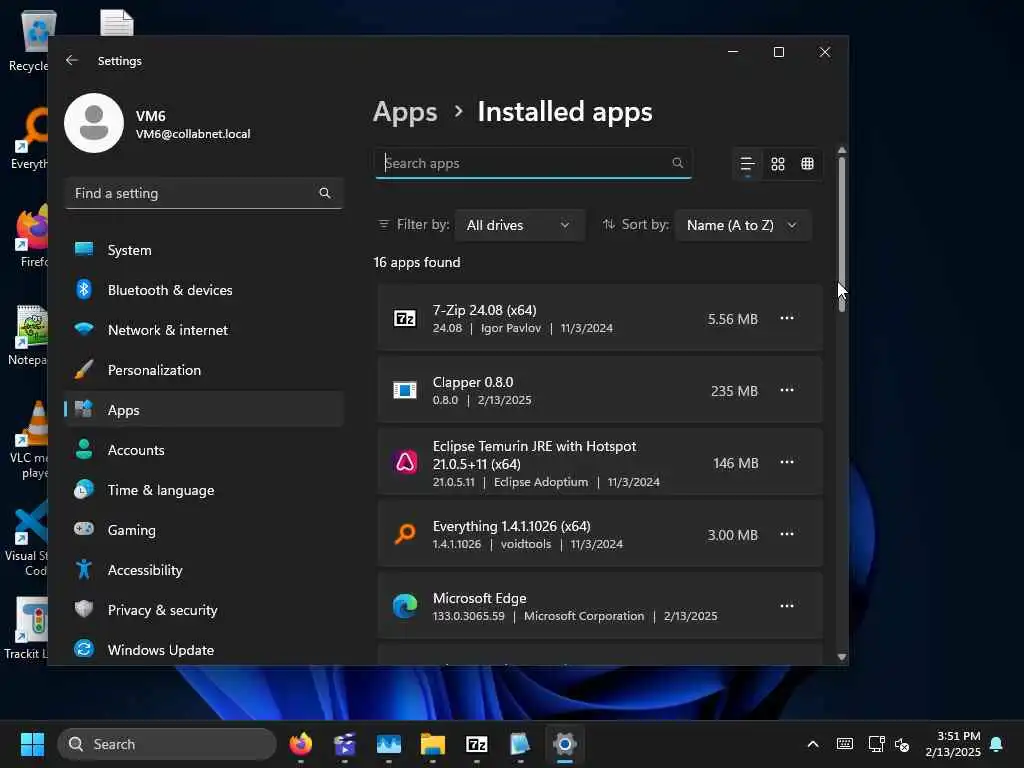This screenshot has width=1024, height=768.
Task: Click the Apps breadcrumb link
Action: (405, 112)
